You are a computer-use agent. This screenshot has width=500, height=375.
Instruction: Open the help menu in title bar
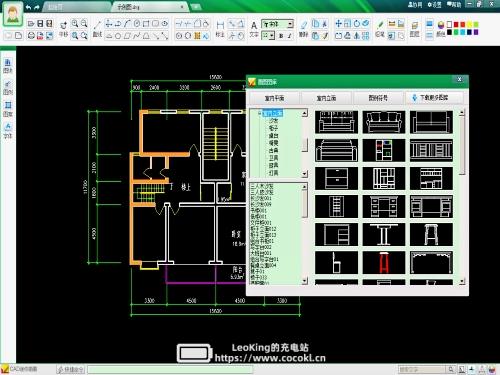(454, 5)
